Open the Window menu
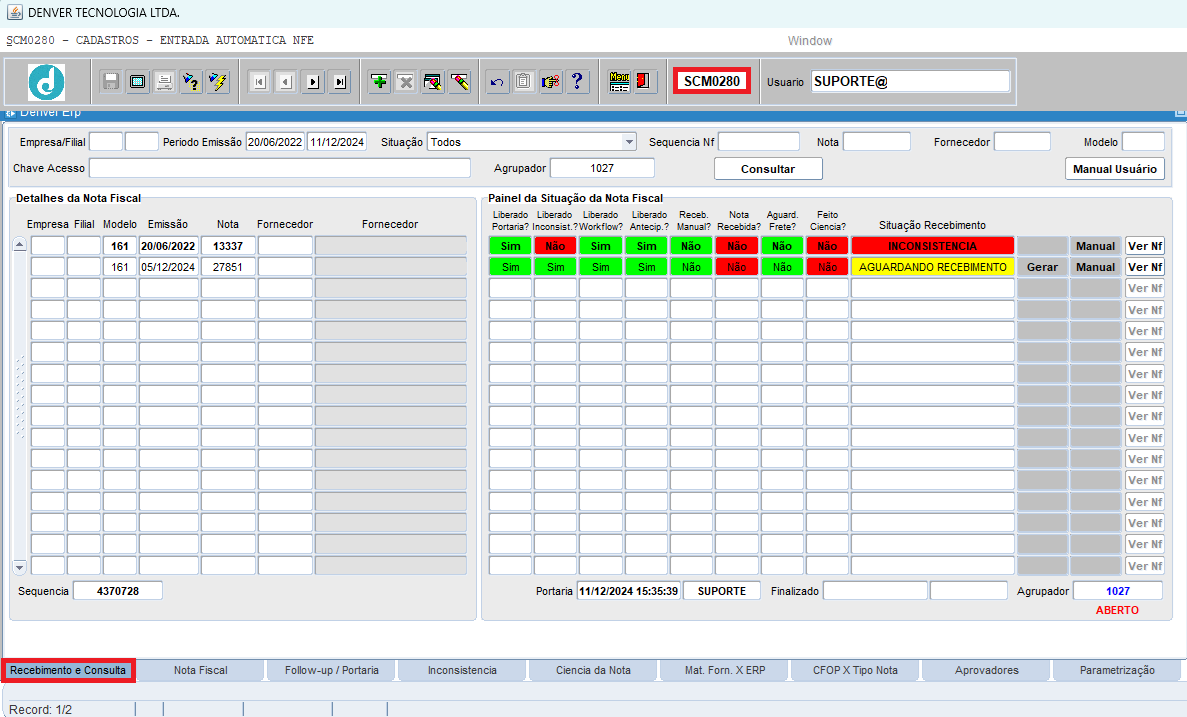The image size is (1187, 717). click(809, 41)
